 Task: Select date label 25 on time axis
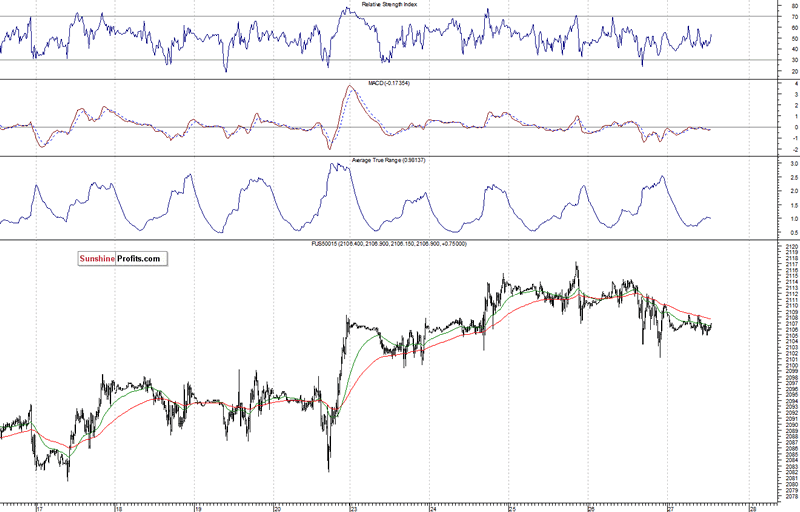pos(512,508)
